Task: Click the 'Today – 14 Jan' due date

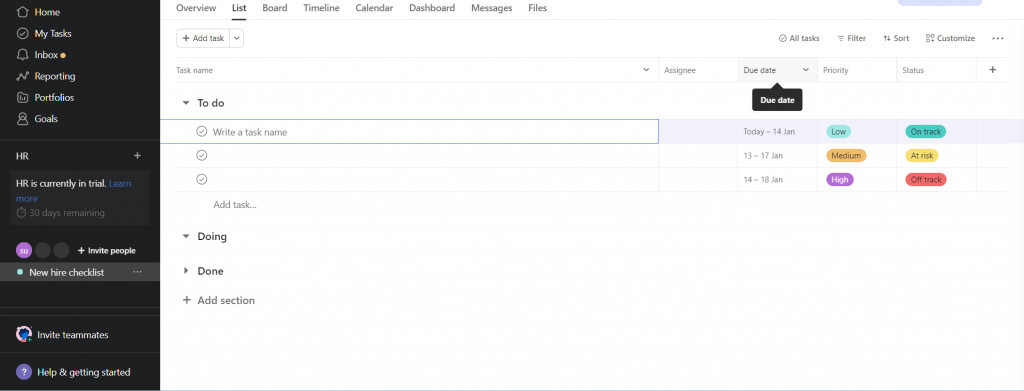Action: coord(769,131)
